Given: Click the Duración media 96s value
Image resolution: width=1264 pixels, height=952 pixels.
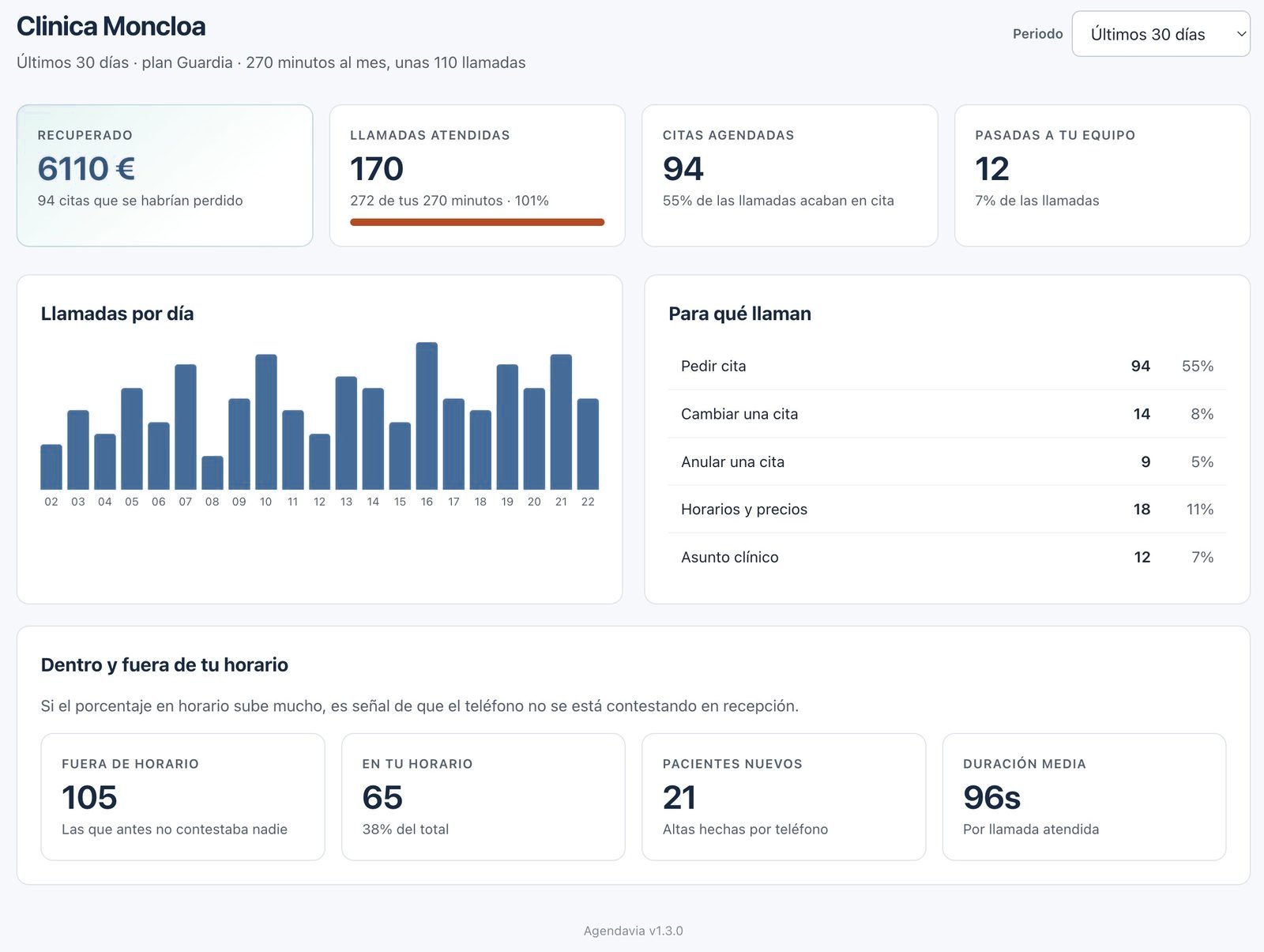Looking at the screenshot, I should coord(991,797).
